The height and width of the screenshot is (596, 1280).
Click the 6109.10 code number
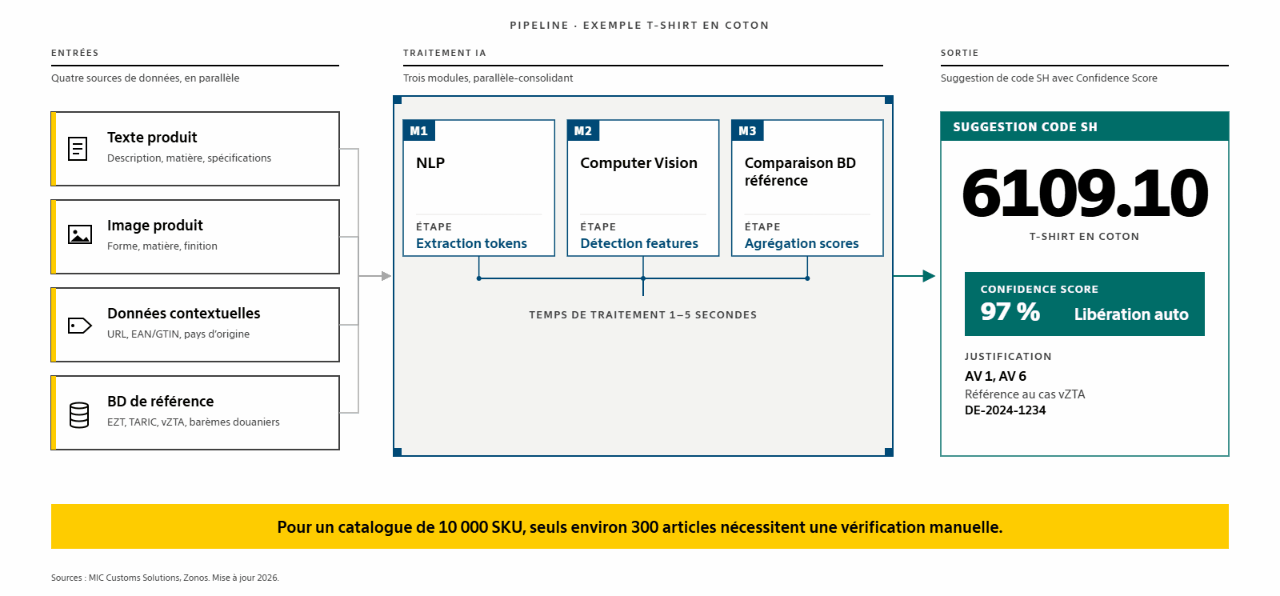pyautogui.click(x=1084, y=194)
